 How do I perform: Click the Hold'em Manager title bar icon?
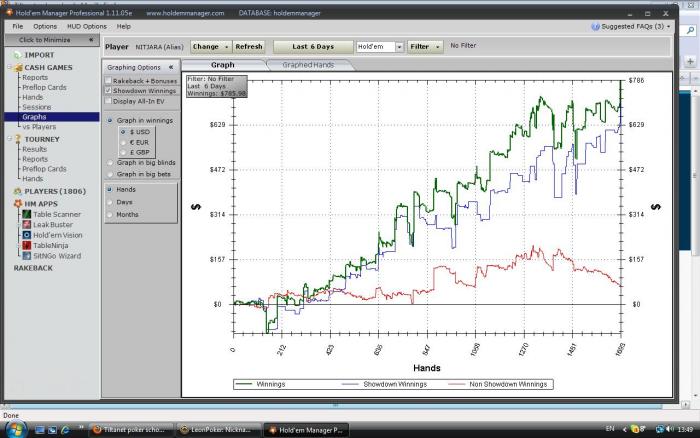(9, 13)
